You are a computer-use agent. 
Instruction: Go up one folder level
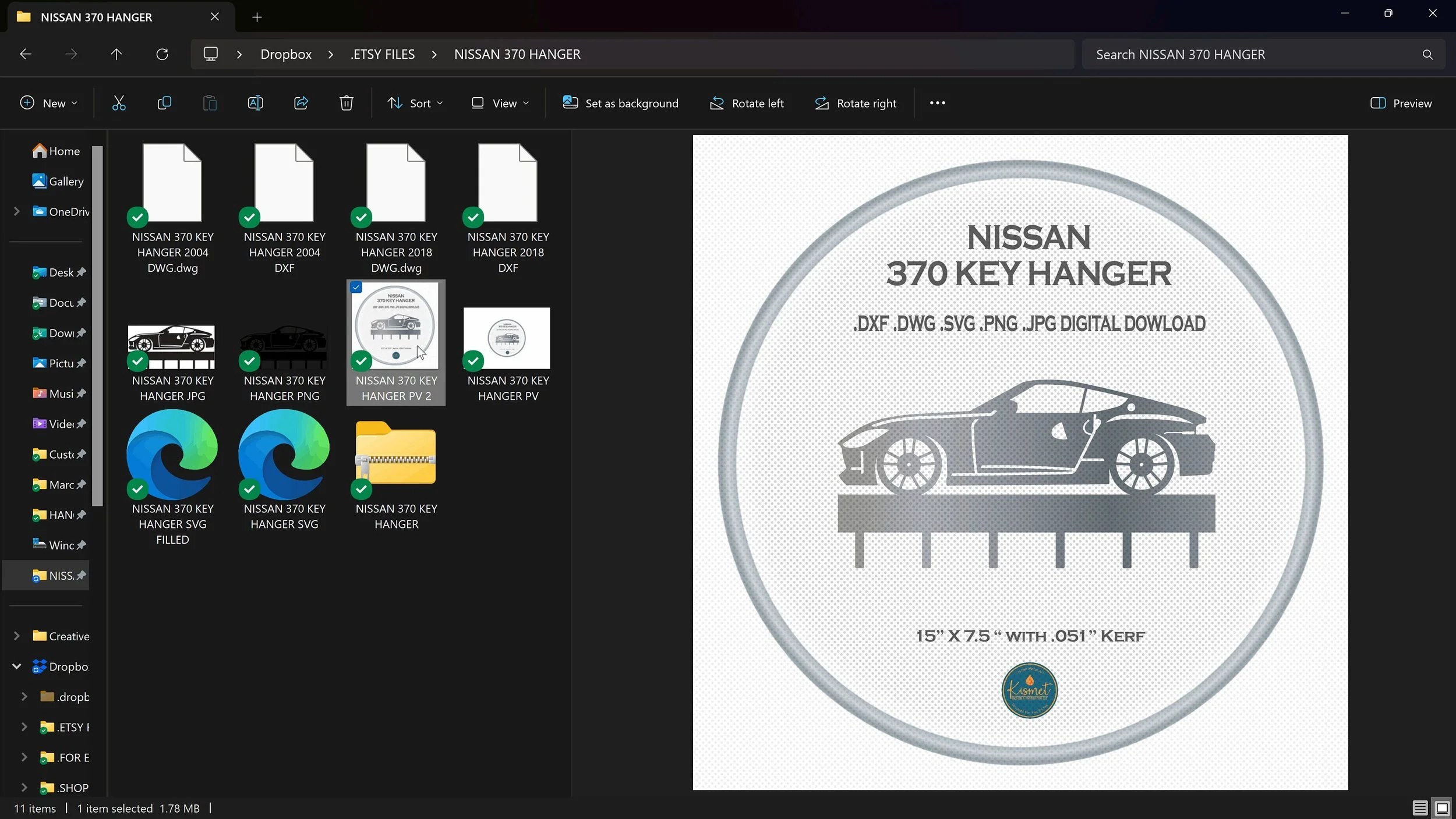[x=116, y=54]
